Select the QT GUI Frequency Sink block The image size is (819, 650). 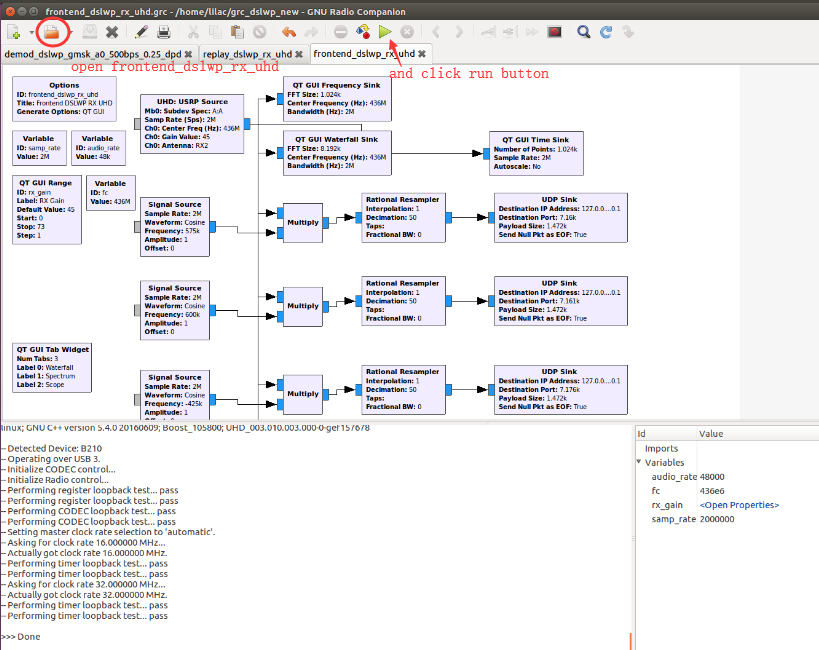(x=337, y=99)
